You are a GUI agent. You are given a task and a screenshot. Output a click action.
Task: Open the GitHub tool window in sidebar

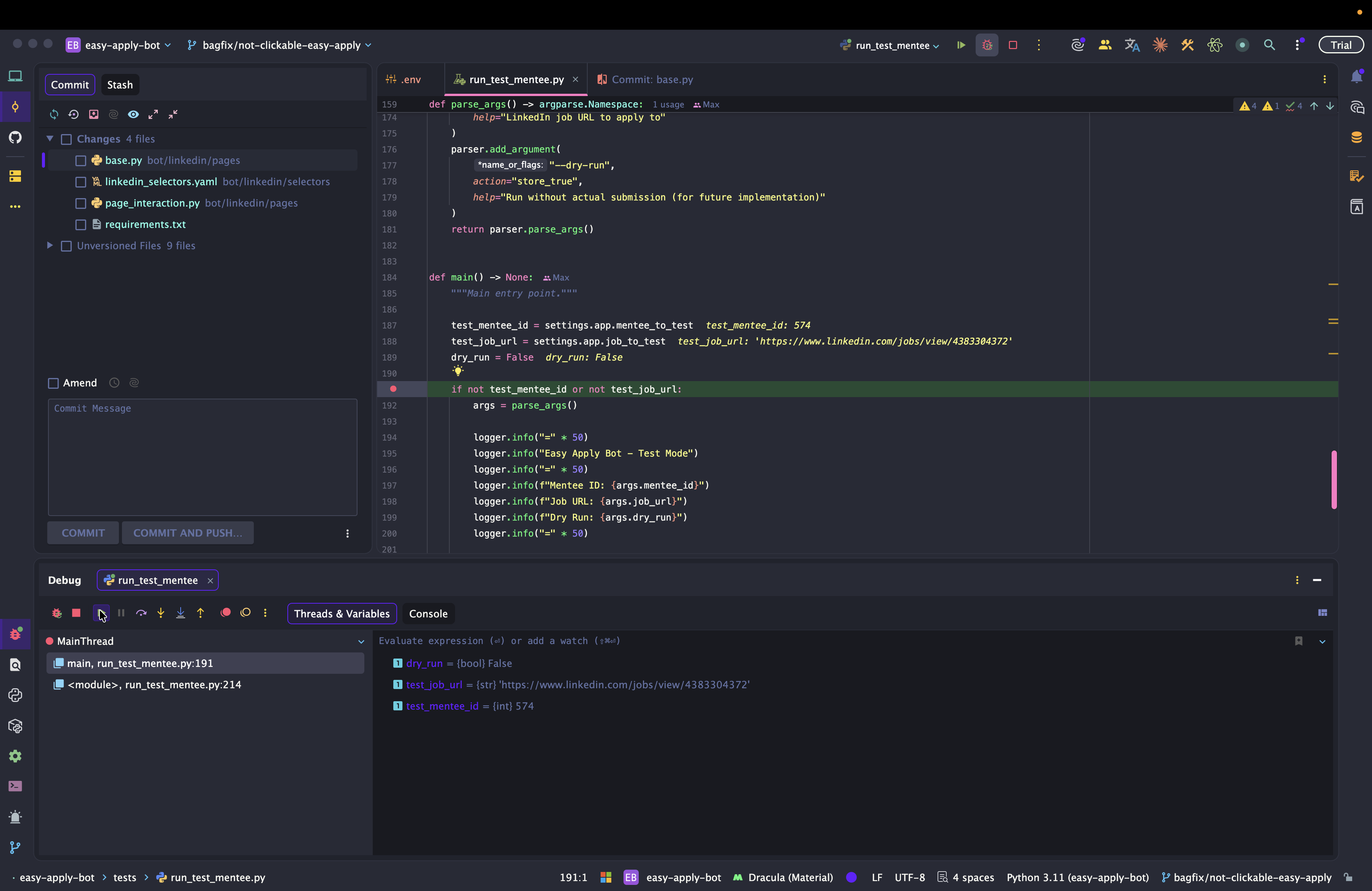coord(16,137)
